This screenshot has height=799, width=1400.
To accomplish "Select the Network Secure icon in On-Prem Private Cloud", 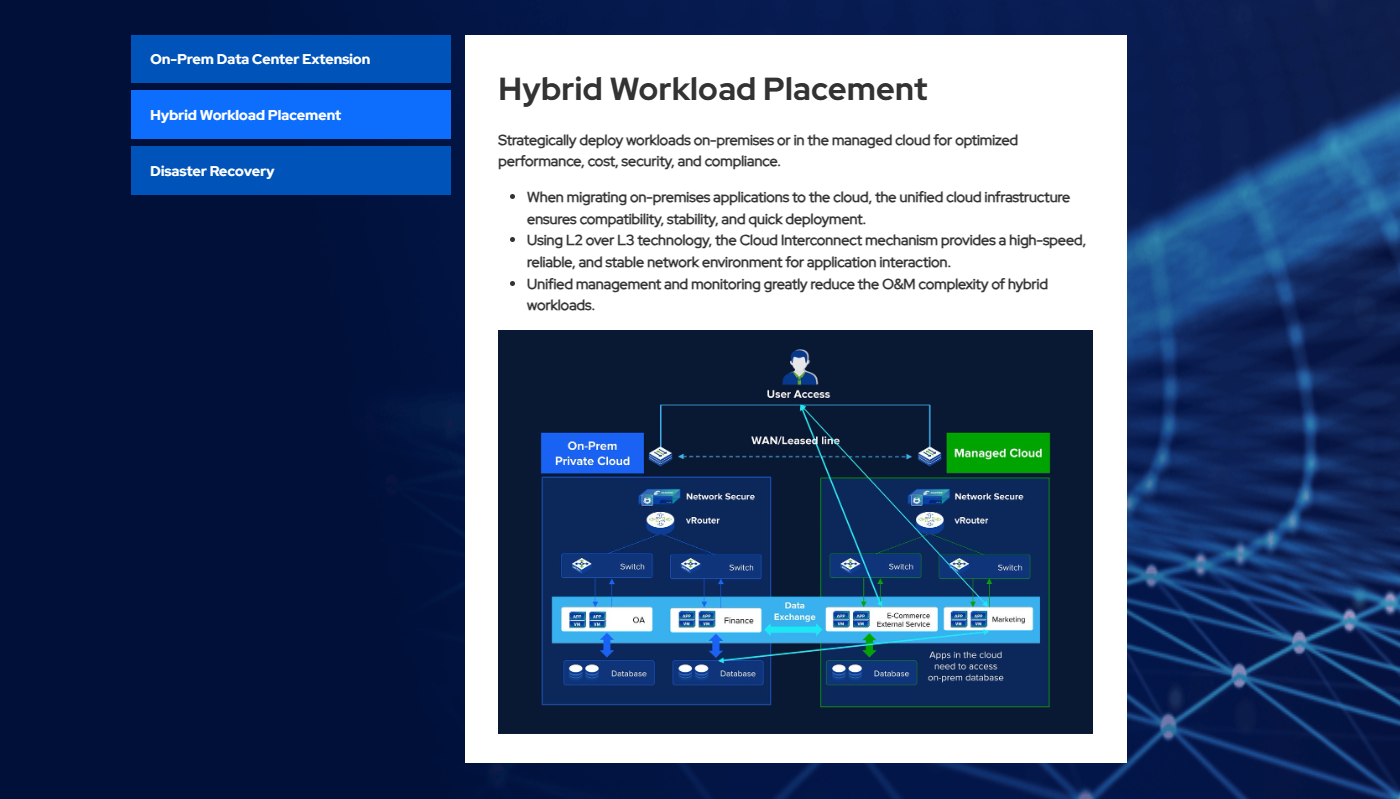I will coord(661,496).
